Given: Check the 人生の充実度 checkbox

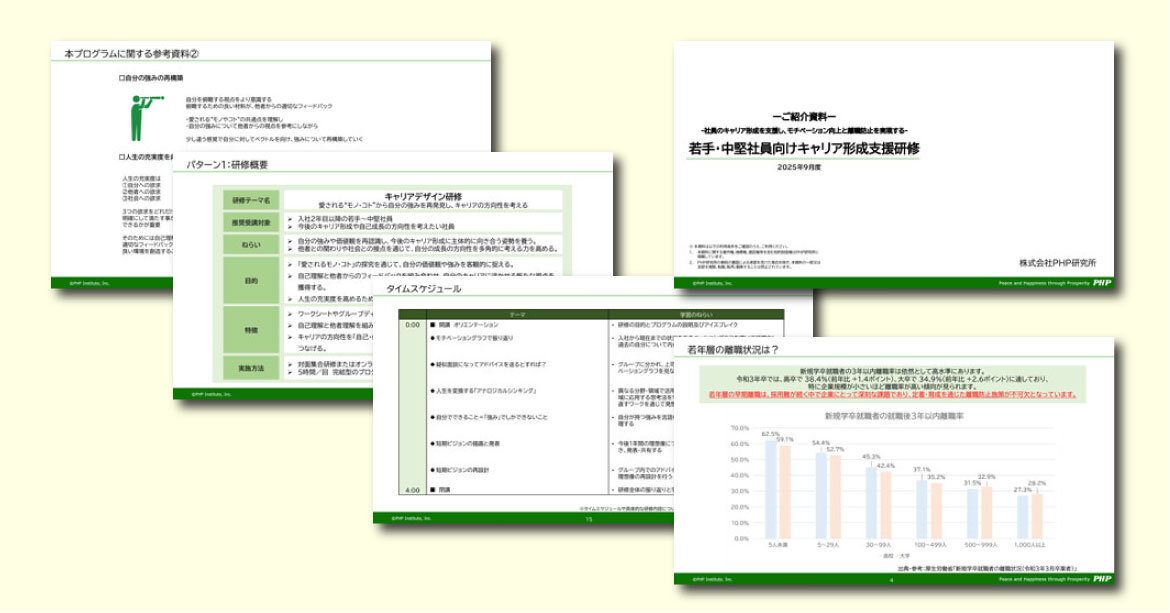Looking at the screenshot, I should pos(120,155).
